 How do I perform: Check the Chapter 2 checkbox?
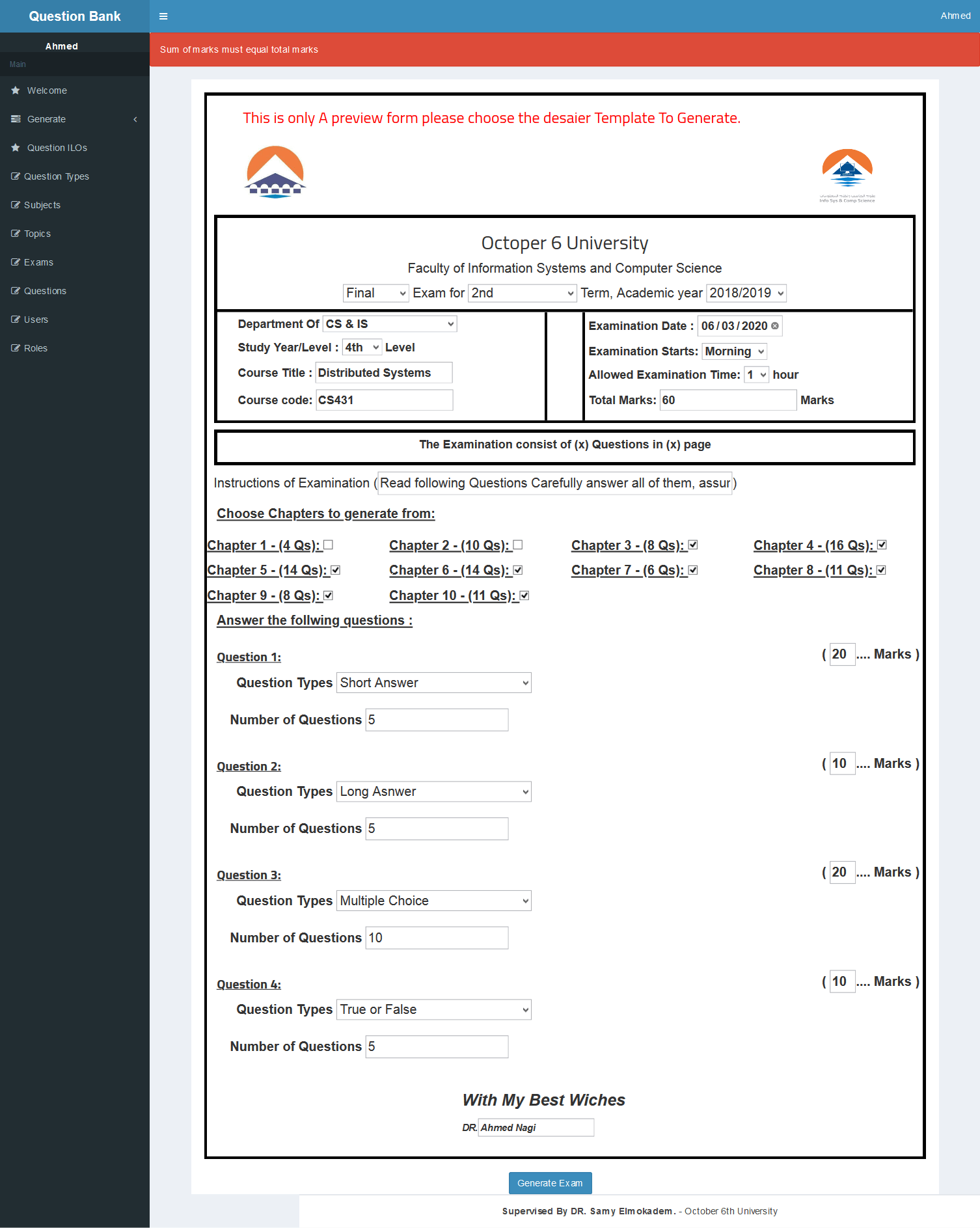(x=517, y=545)
